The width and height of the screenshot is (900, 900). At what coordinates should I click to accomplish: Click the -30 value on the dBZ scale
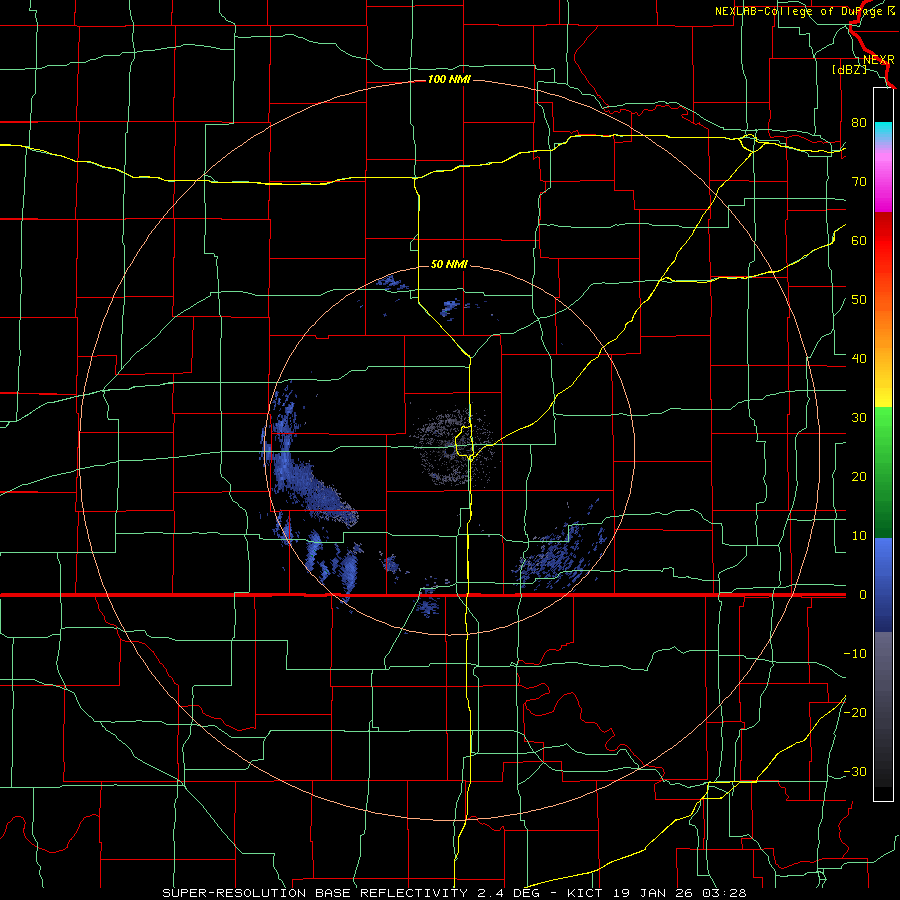click(x=855, y=772)
